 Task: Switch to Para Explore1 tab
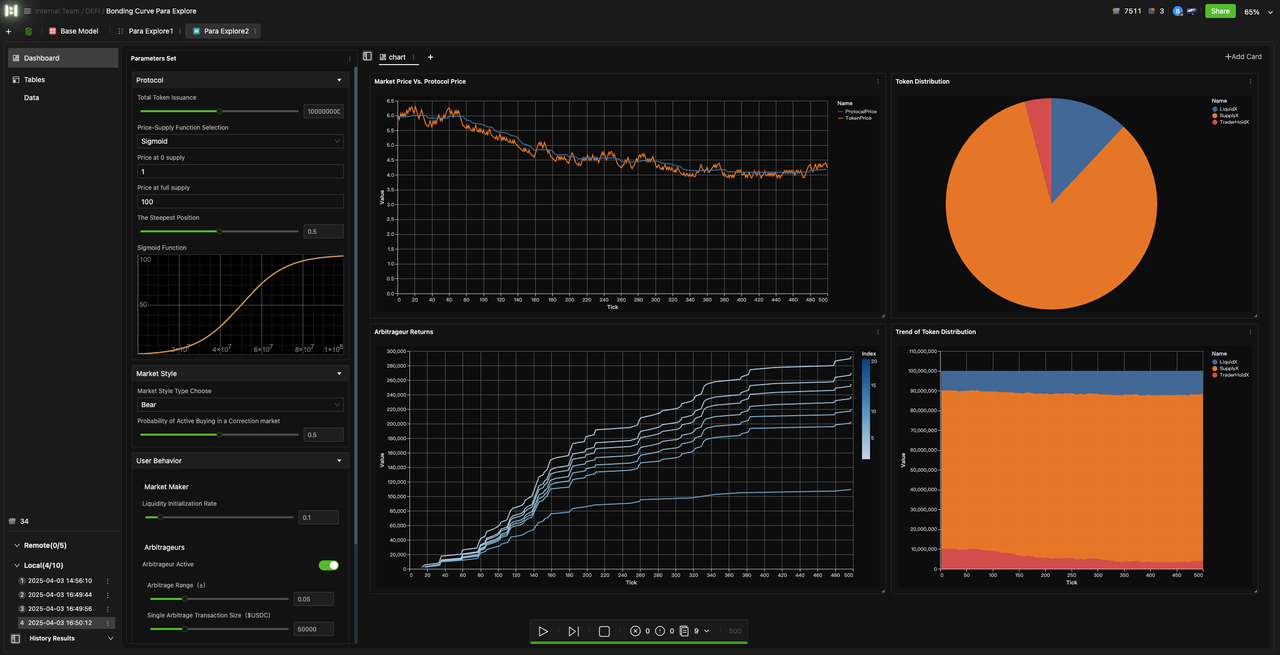point(150,31)
